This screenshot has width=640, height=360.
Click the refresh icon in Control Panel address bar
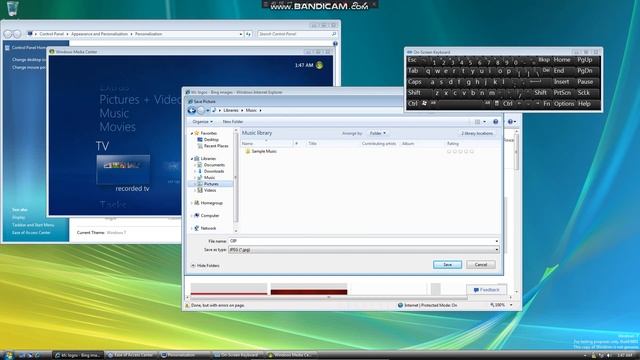[x=248, y=34]
